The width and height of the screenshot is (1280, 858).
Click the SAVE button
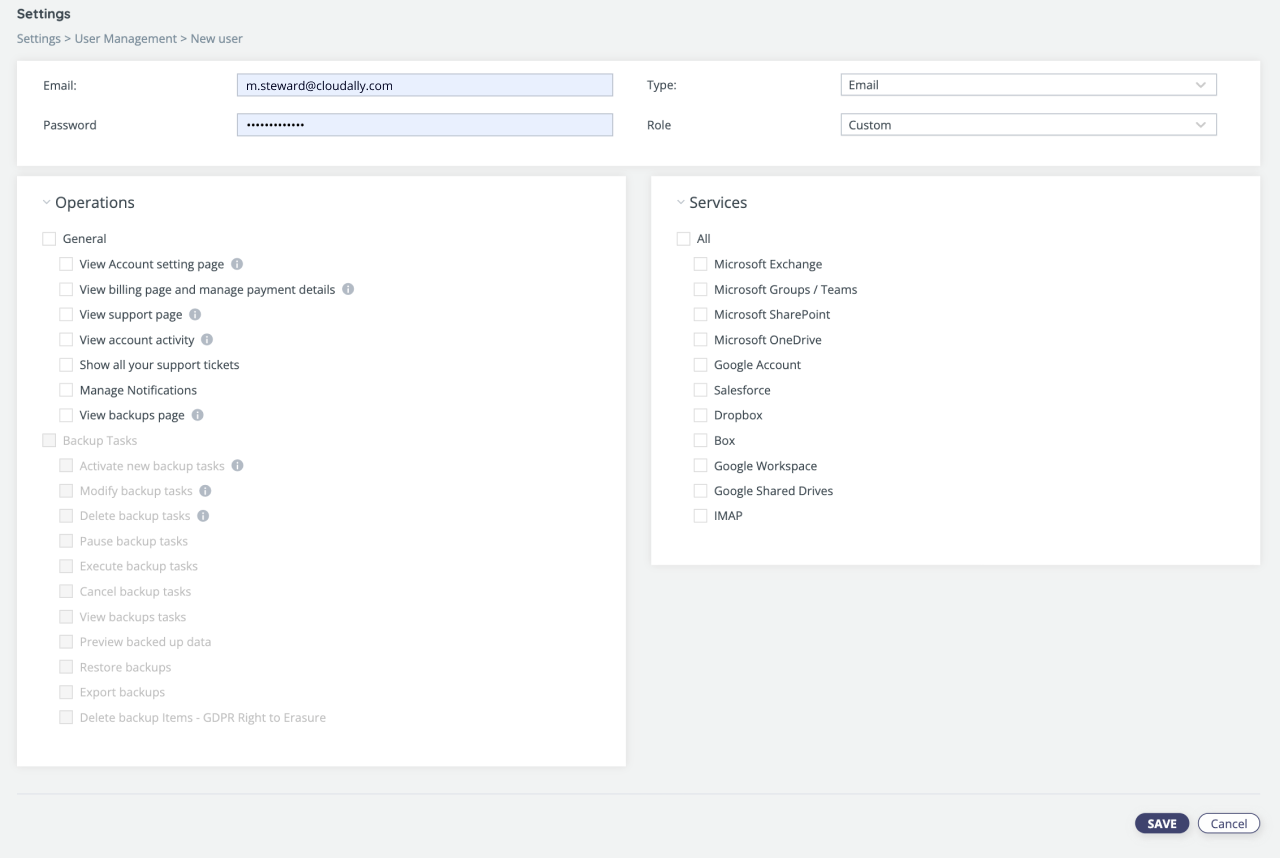point(1161,823)
